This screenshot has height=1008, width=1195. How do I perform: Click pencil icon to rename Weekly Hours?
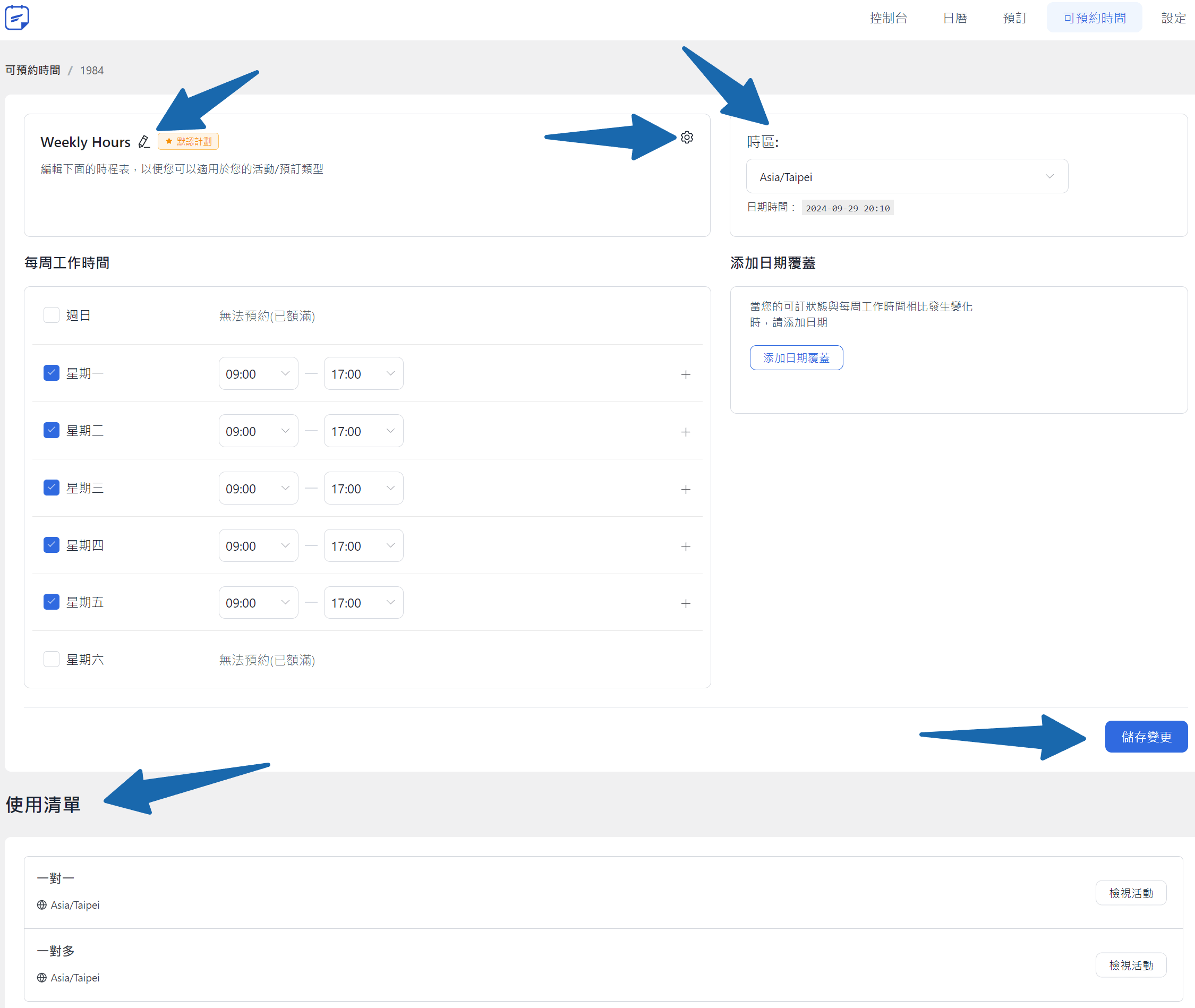[x=144, y=142]
